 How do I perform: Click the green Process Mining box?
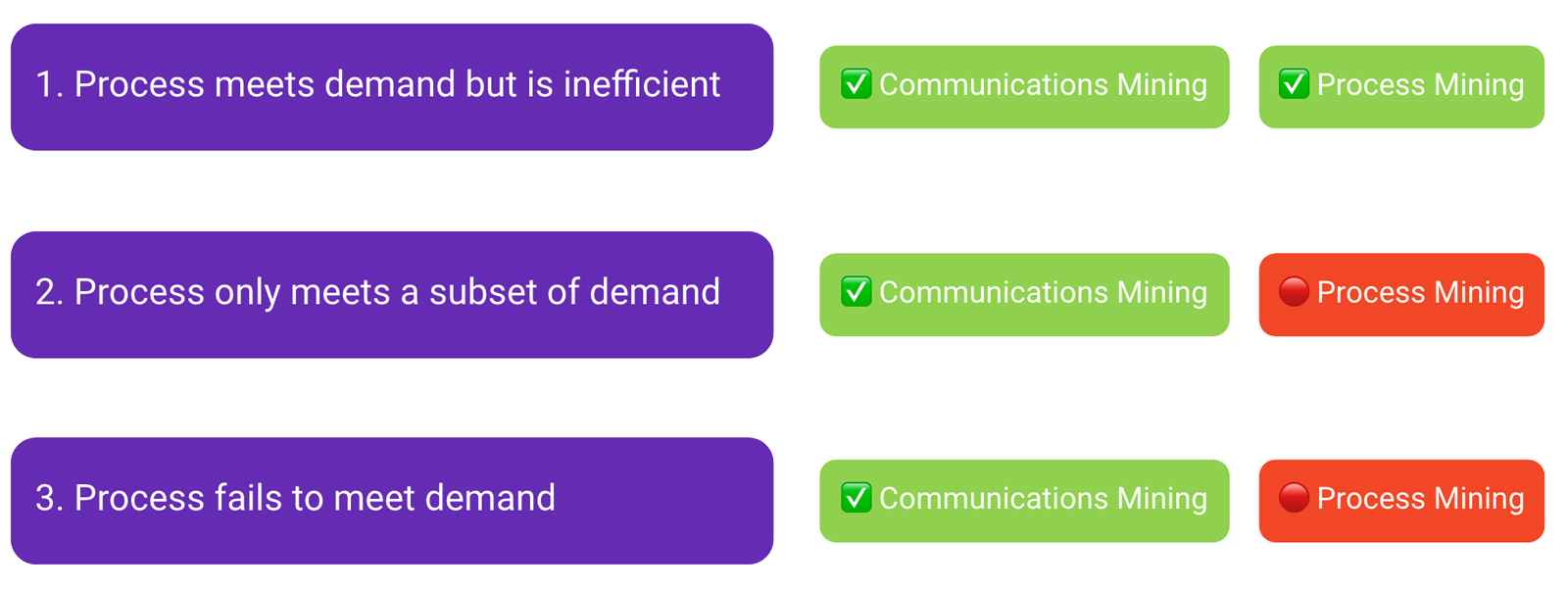click(1401, 87)
